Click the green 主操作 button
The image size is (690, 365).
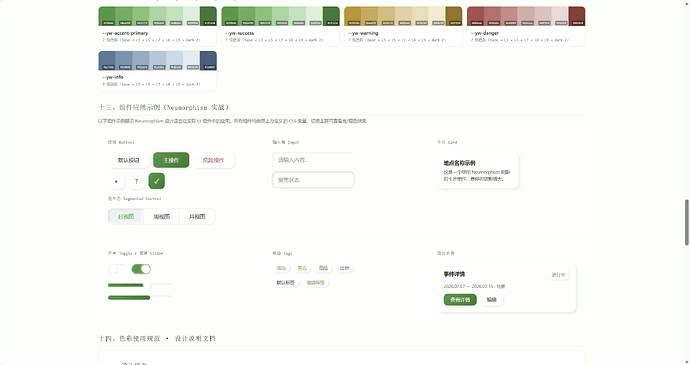click(171, 160)
